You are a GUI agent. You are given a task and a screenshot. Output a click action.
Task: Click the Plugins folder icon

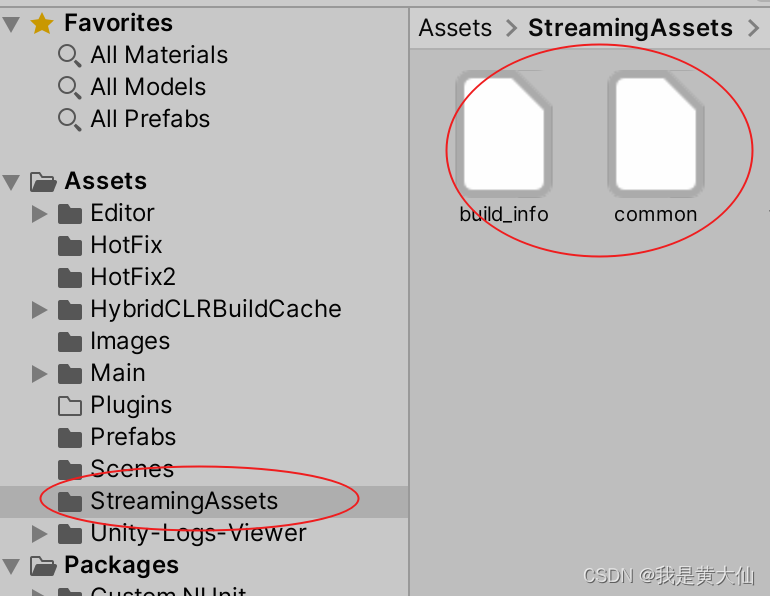point(70,406)
